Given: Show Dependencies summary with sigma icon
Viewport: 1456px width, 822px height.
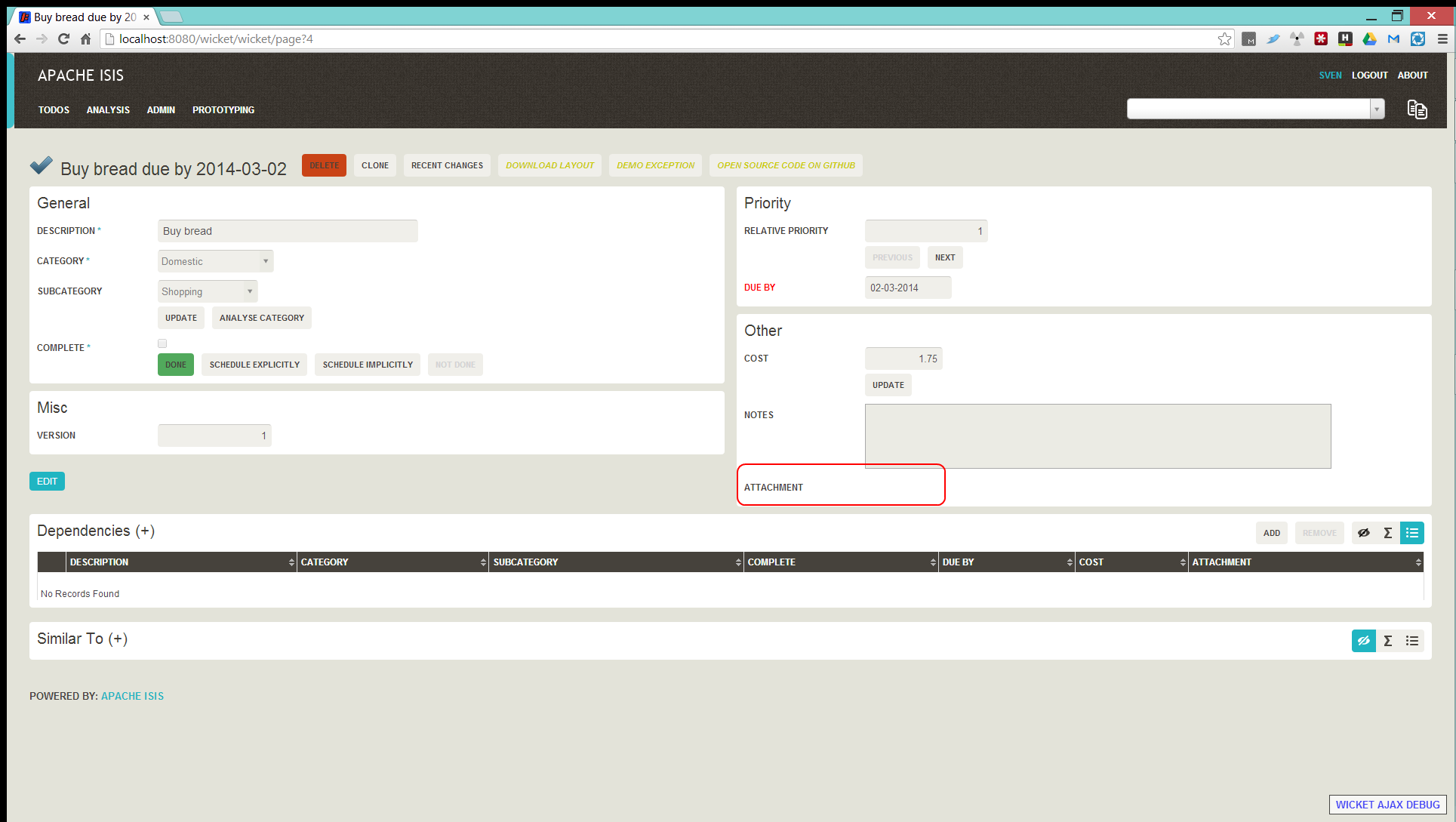Looking at the screenshot, I should [1387, 533].
